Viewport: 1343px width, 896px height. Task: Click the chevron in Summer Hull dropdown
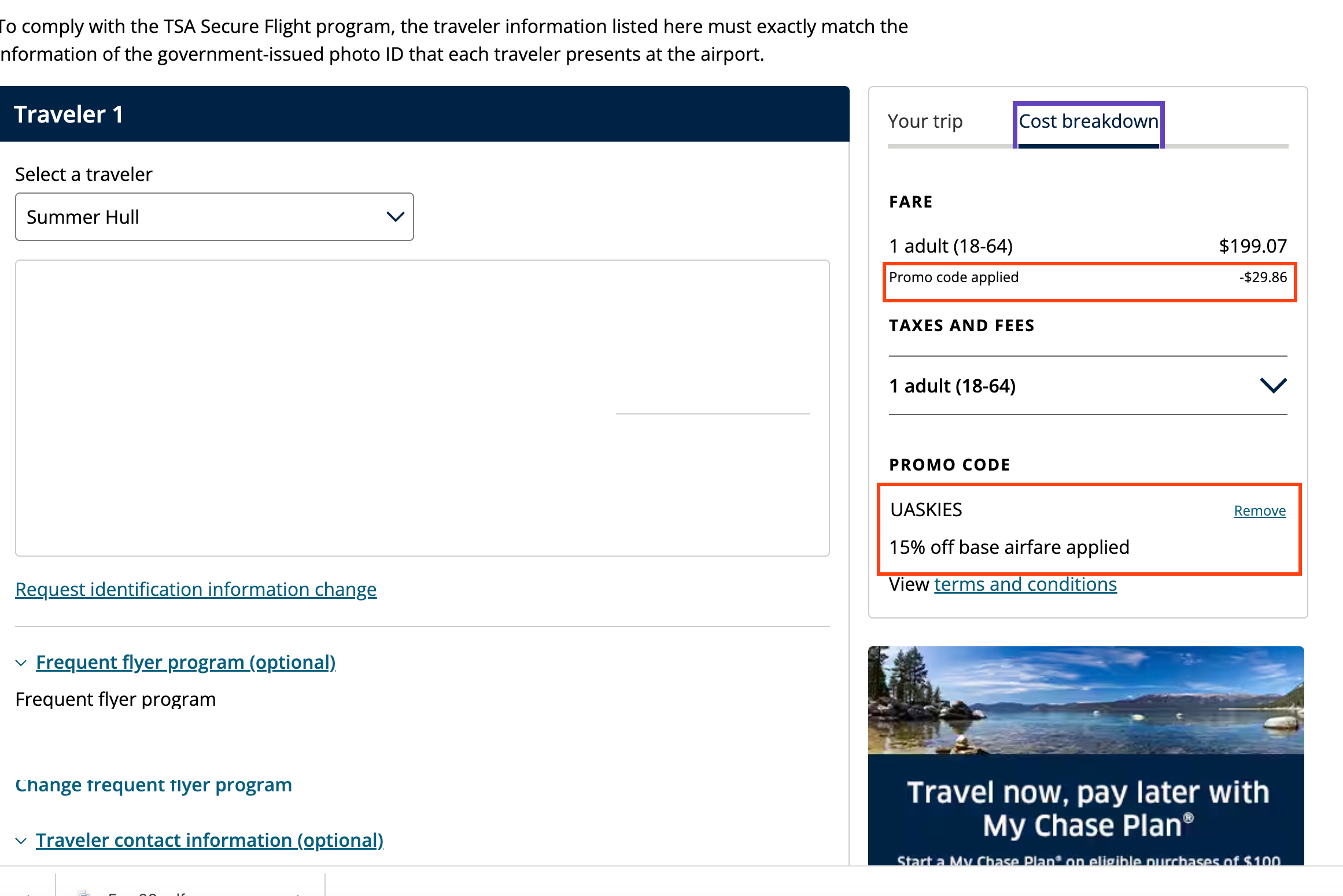(x=395, y=217)
